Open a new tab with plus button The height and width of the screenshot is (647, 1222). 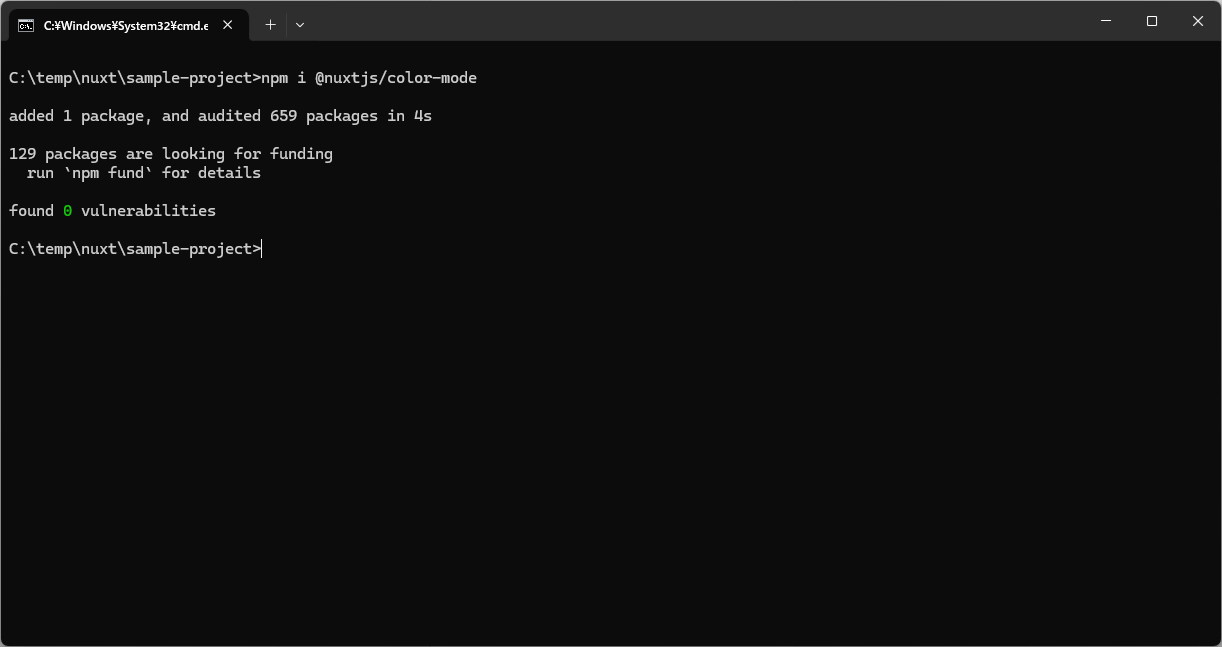pyautogui.click(x=270, y=25)
